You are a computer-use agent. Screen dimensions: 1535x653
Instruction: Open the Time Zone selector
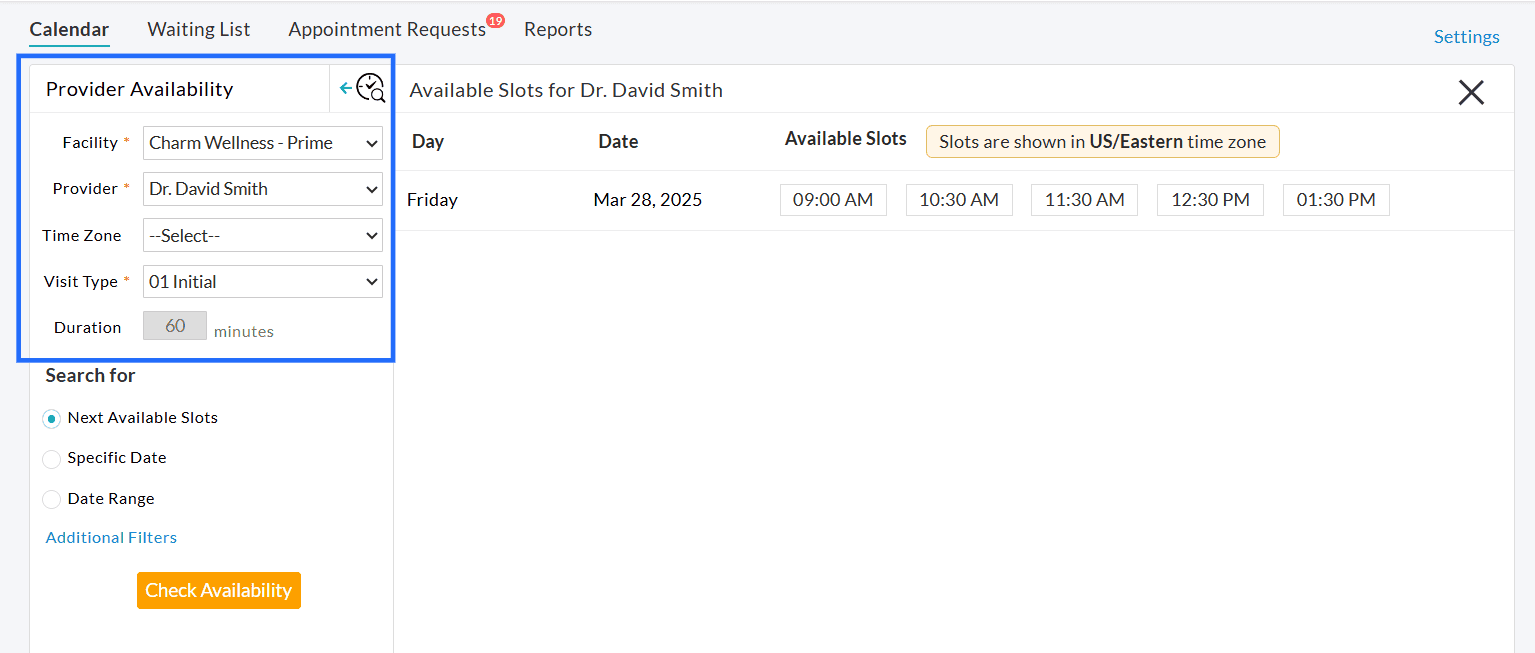tap(262, 235)
